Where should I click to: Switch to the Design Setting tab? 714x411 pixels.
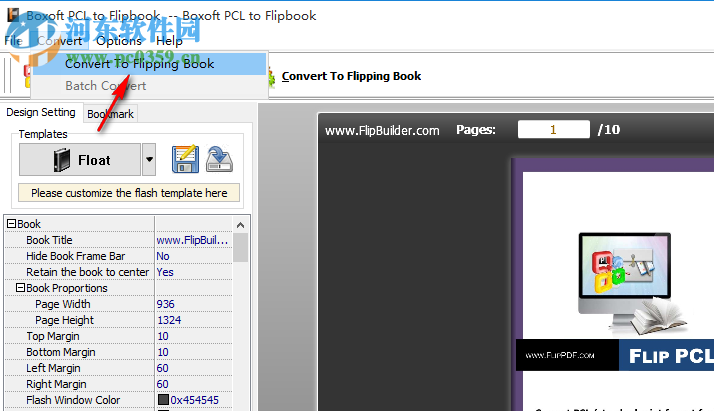click(x=41, y=112)
